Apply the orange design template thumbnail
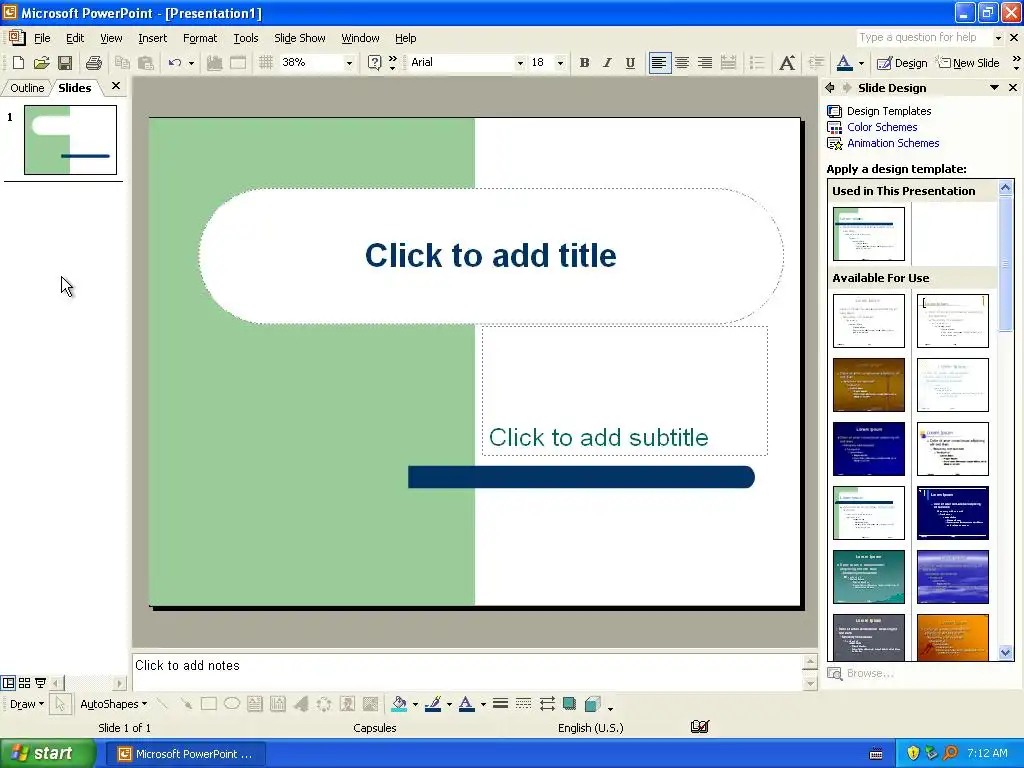Screen dimensions: 1024x768 [x=952, y=637]
